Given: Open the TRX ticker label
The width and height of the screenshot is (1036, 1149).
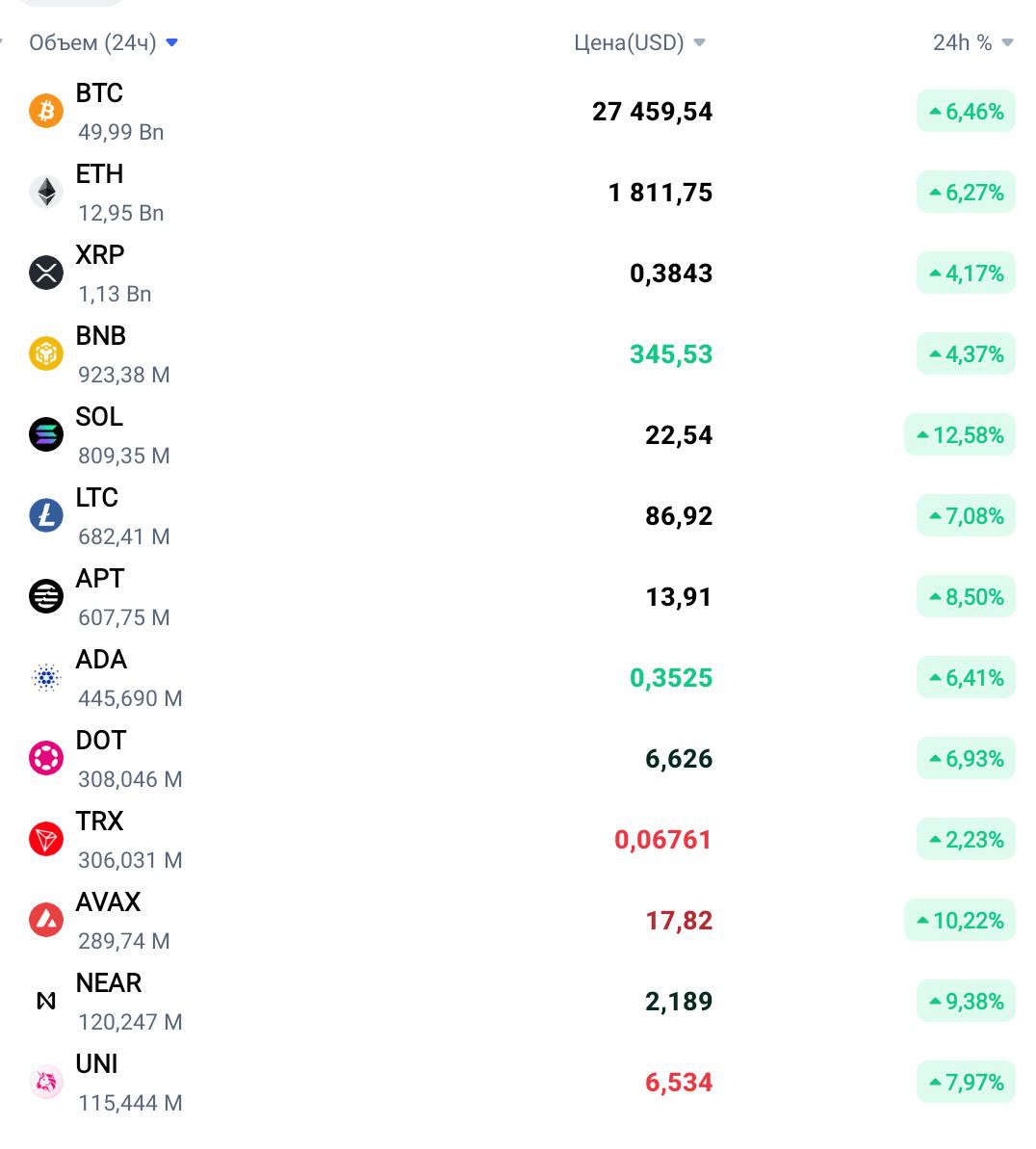Looking at the screenshot, I should (99, 822).
